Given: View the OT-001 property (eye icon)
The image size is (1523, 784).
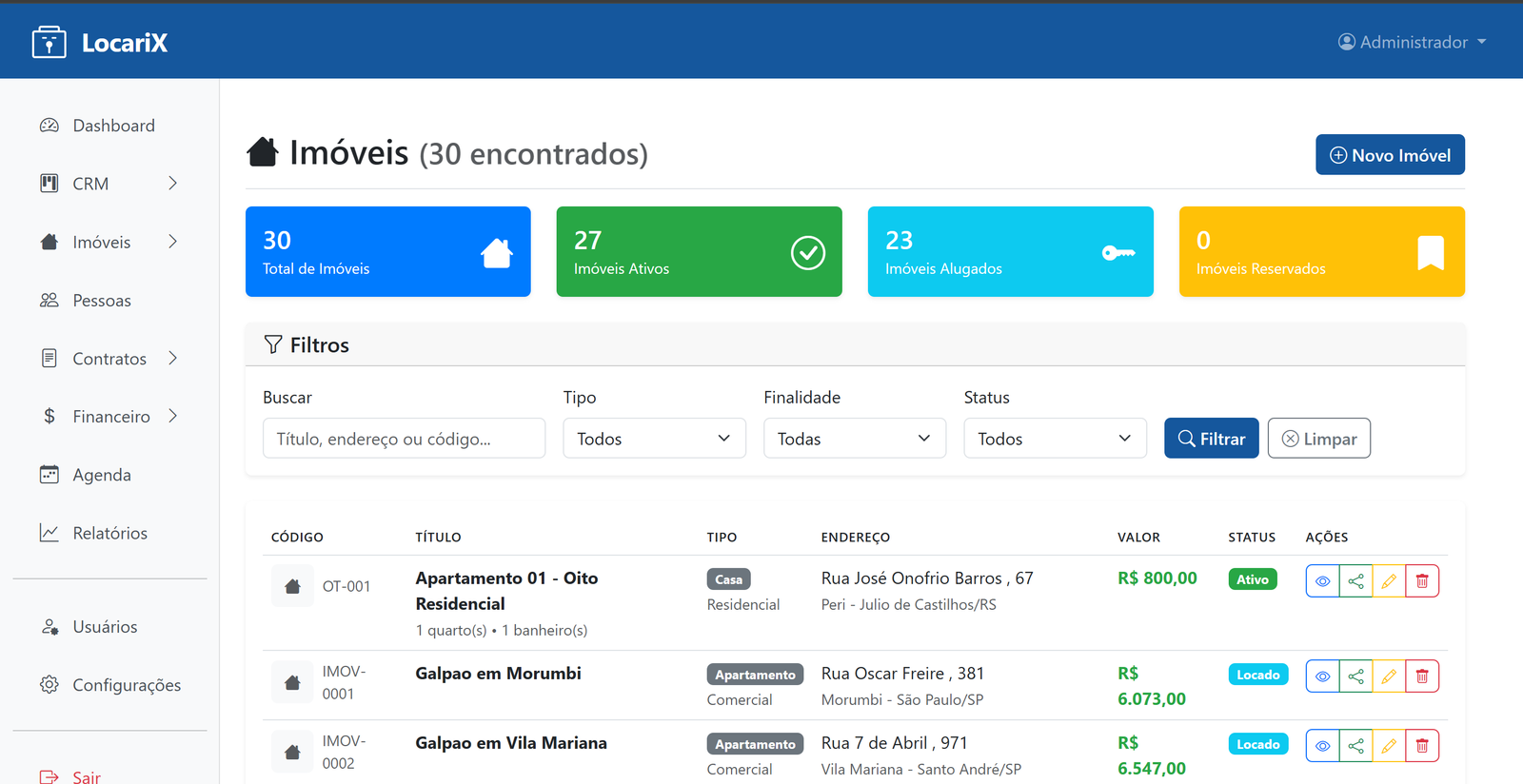Looking at the screenshot, I should pos(1322,581).
